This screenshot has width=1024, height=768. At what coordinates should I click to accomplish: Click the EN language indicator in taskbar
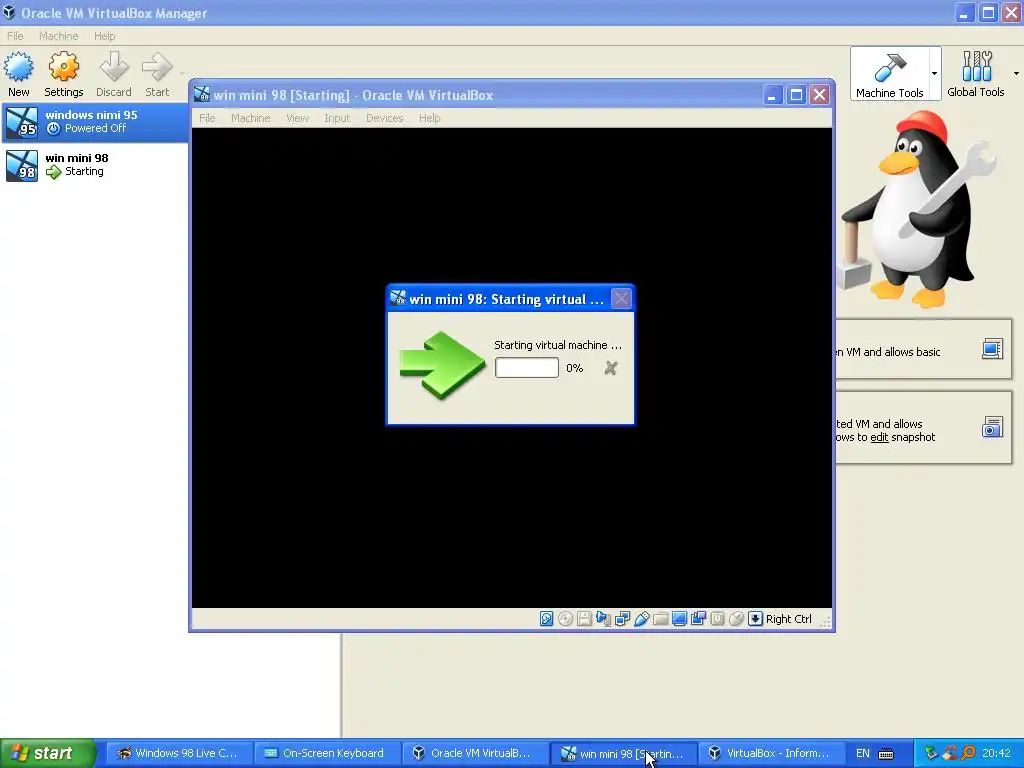(862, 753)
